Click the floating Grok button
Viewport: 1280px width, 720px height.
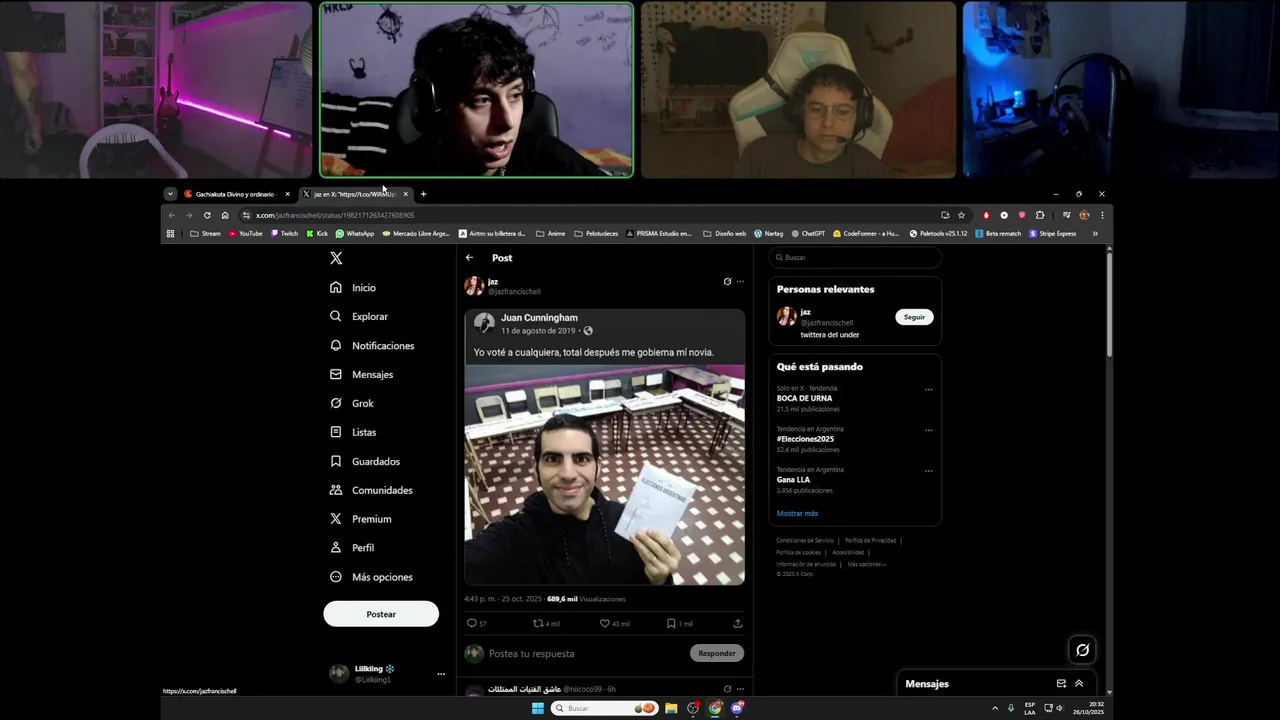[1082, 650]
